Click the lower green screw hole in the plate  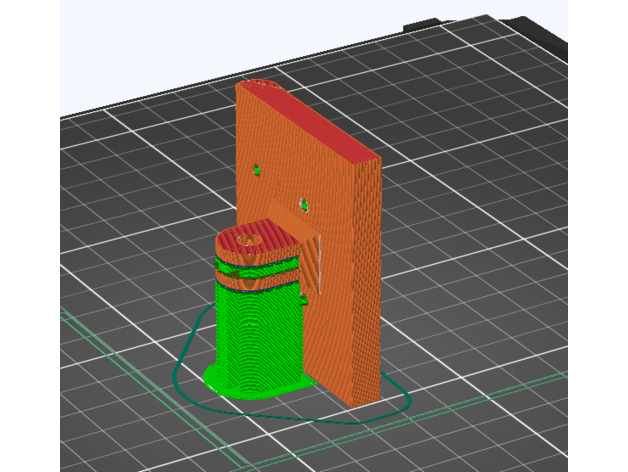point(304,205)
